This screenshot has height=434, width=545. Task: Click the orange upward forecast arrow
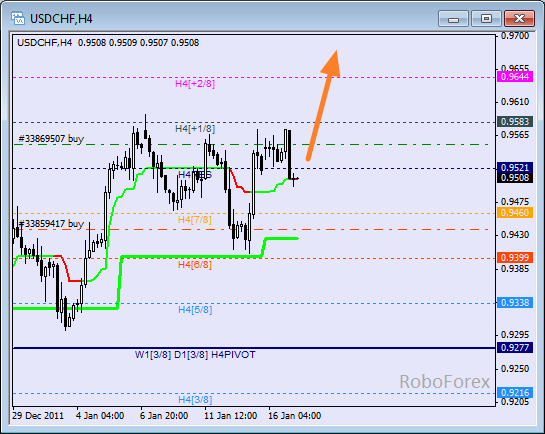point(323,106)
